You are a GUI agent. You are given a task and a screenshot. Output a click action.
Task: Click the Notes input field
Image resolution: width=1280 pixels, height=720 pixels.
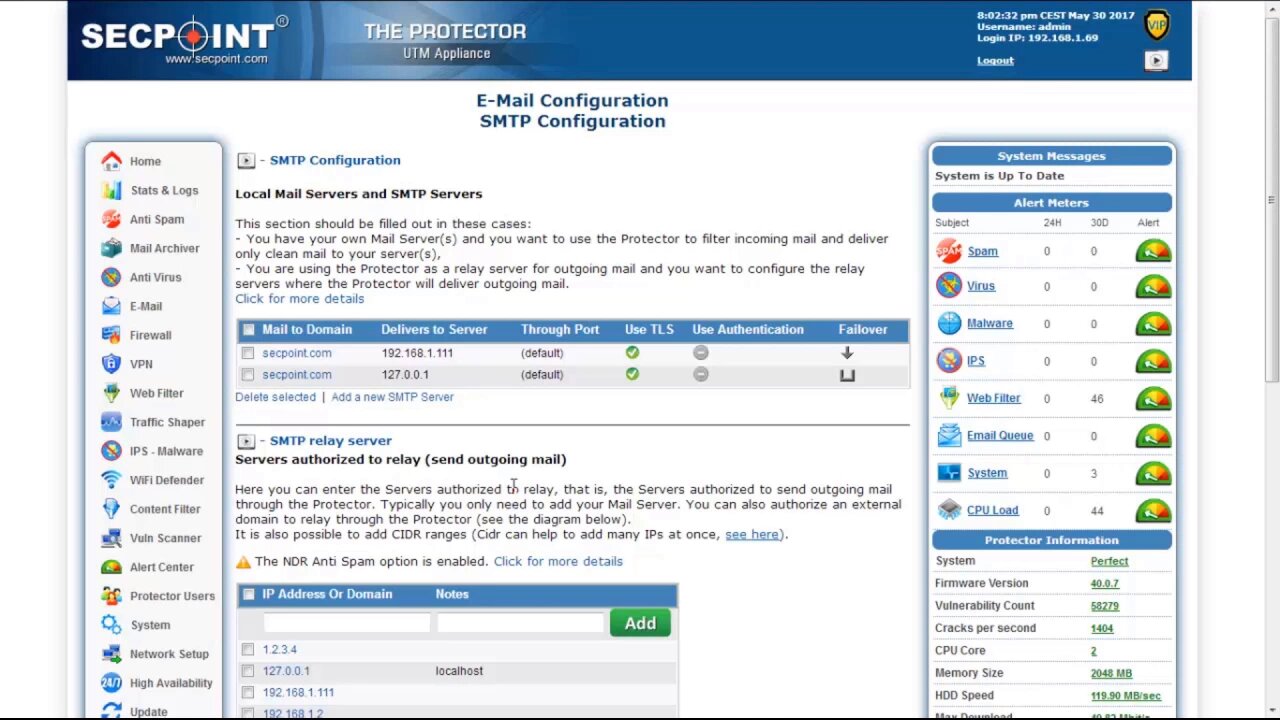pyautogui.click(x=520, y=623)
